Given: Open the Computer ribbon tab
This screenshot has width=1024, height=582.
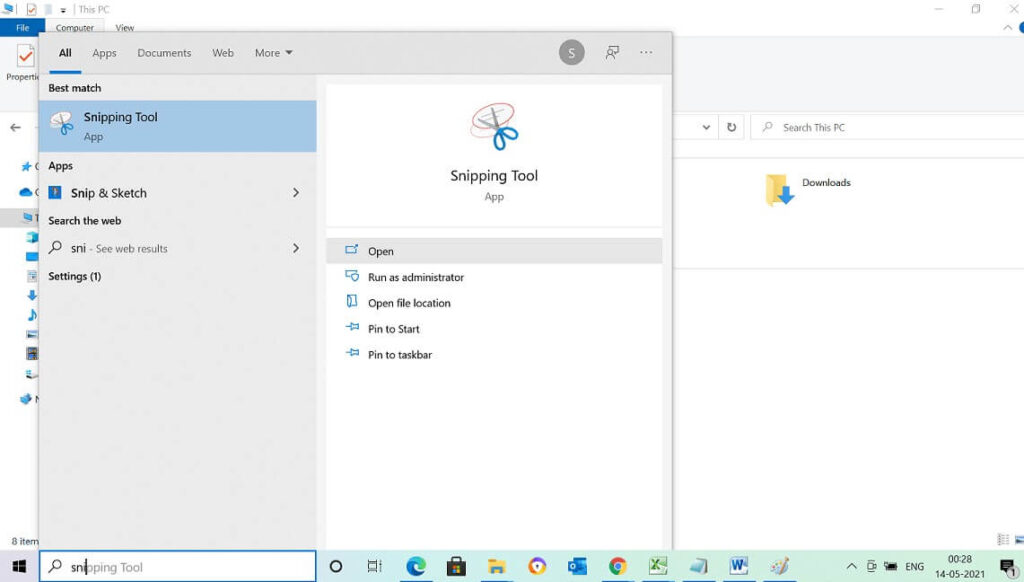Looking at the screenshot, I should coord(74,27).
